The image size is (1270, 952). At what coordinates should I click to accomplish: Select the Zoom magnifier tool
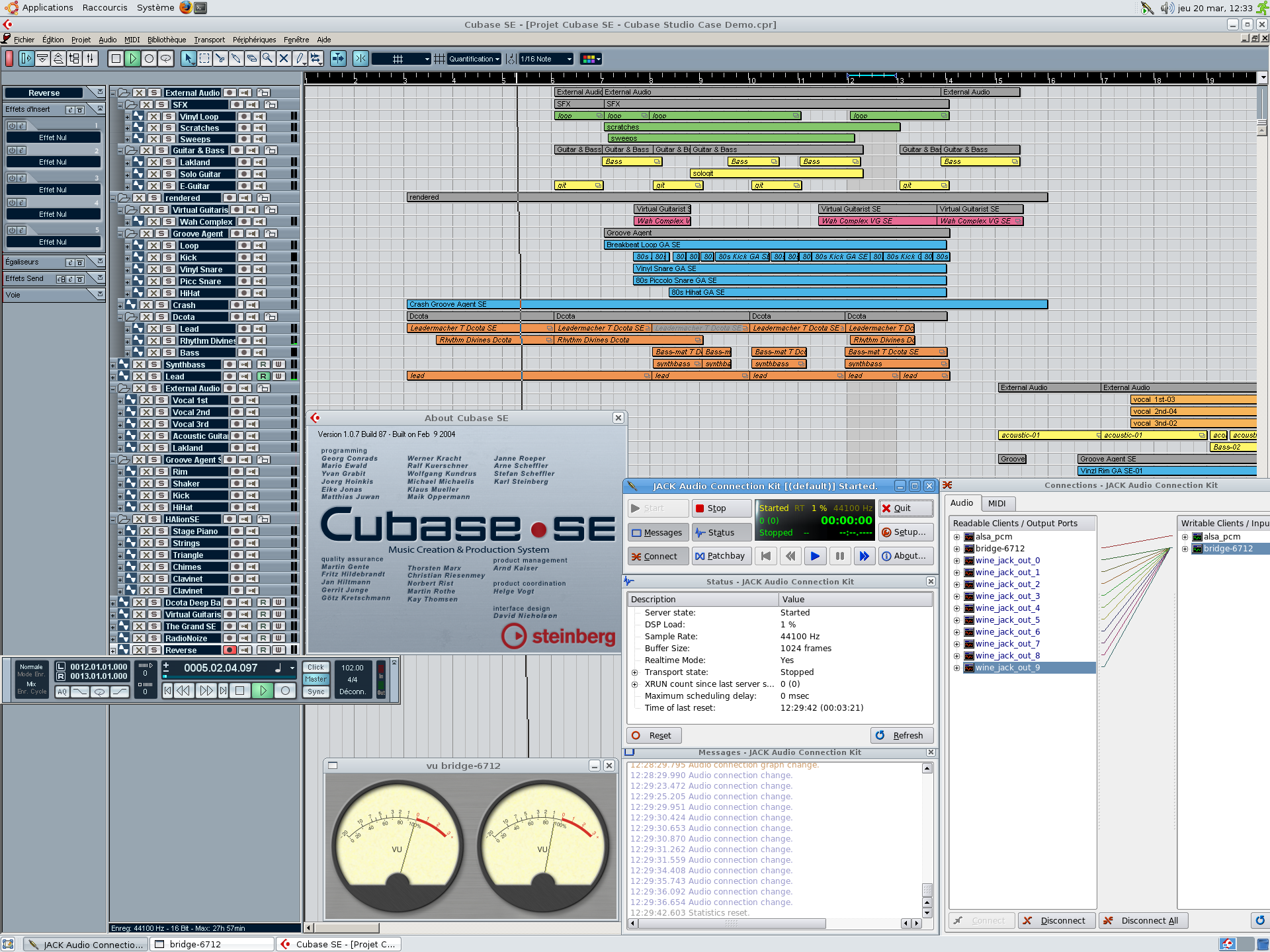(268, 59)
